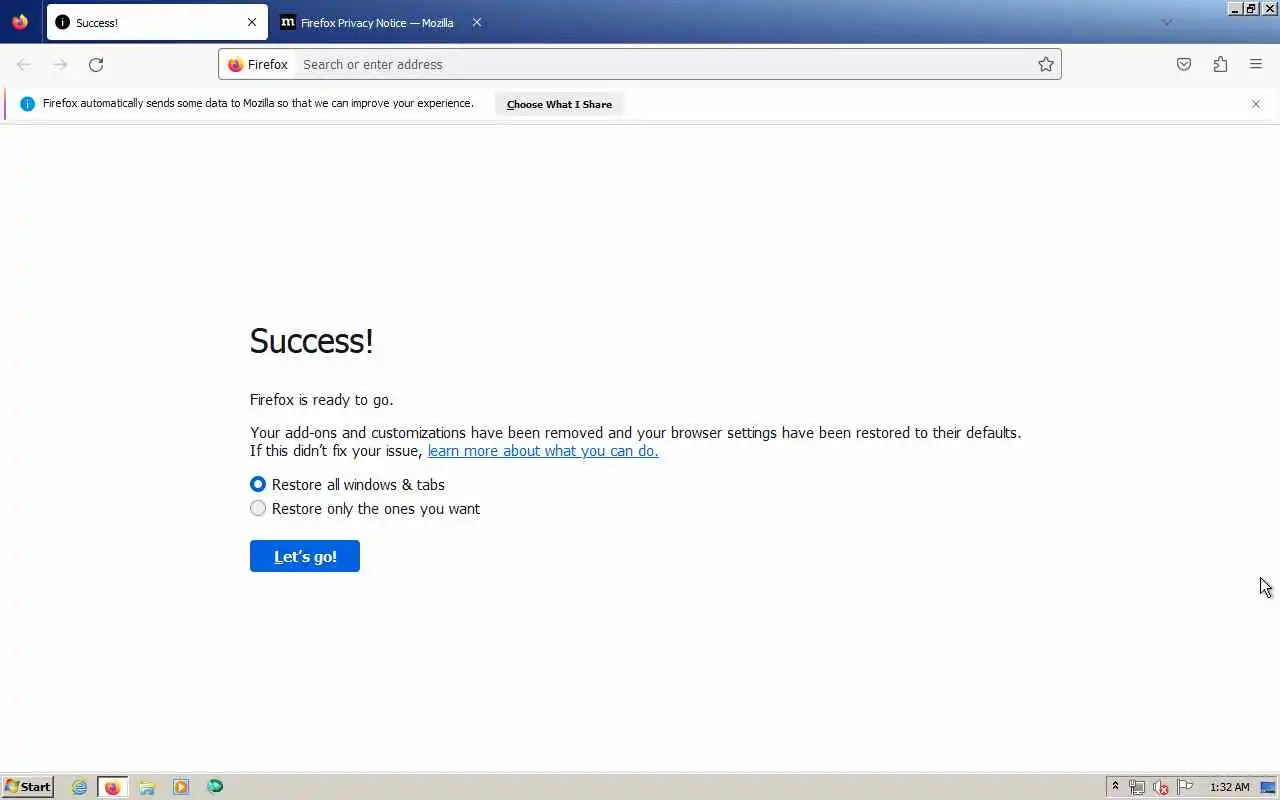This screenshot has width=1280, height=800.
Task: Click the Firefox logo in the title bar
Action: pos(20,22)
